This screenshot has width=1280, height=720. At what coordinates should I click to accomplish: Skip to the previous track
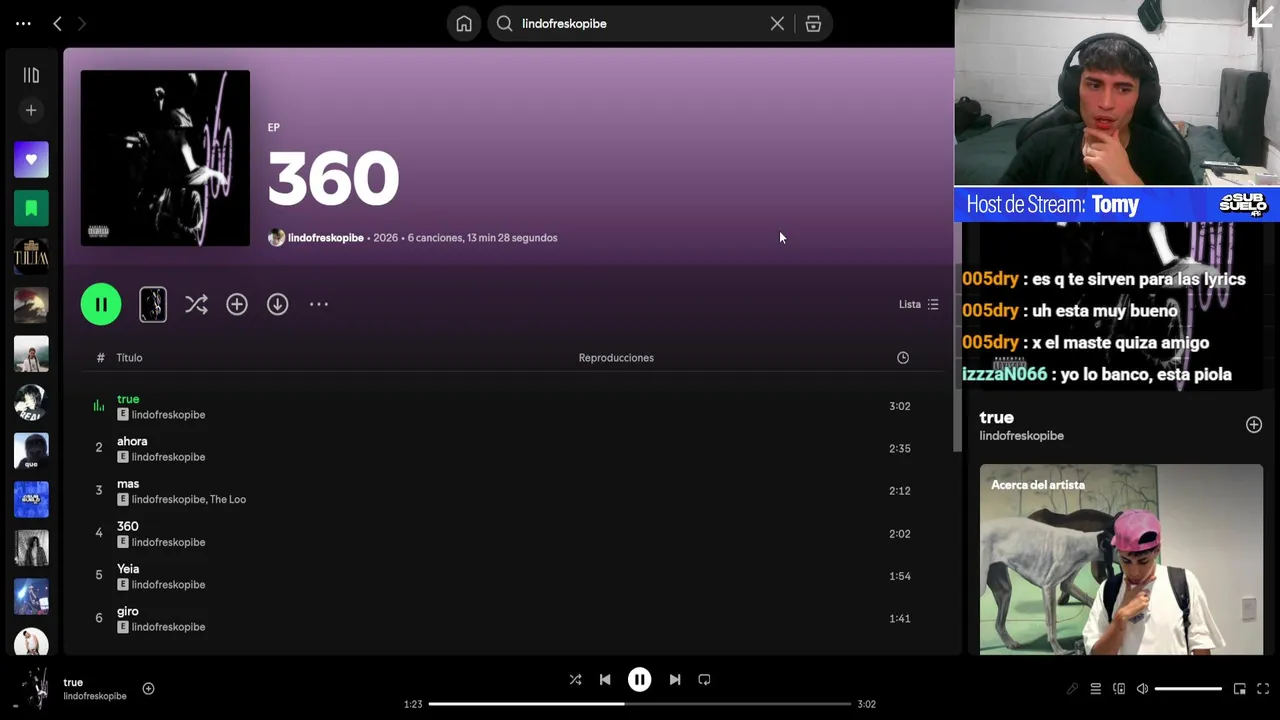[605, 680]
